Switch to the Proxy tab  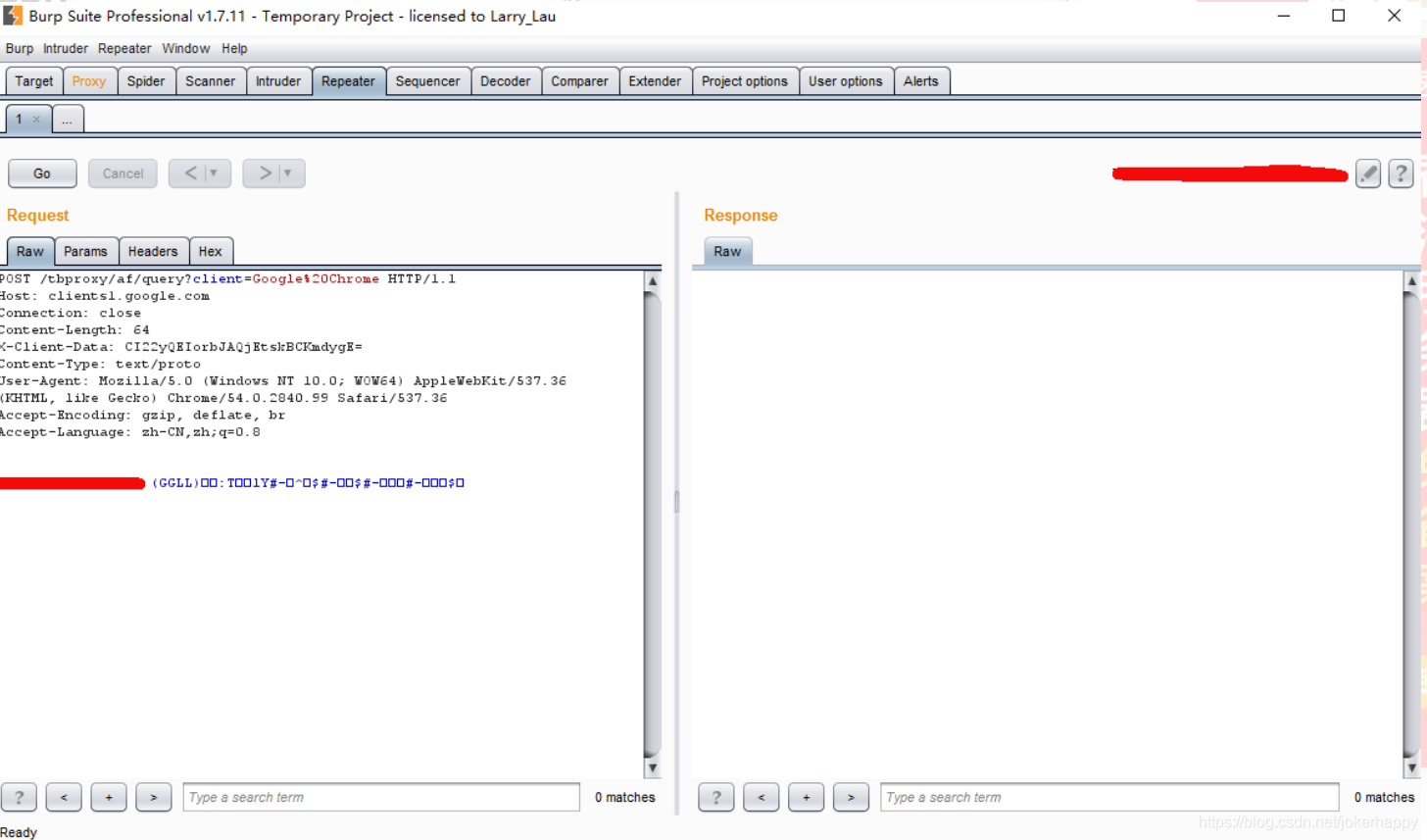tap(89, 81)
